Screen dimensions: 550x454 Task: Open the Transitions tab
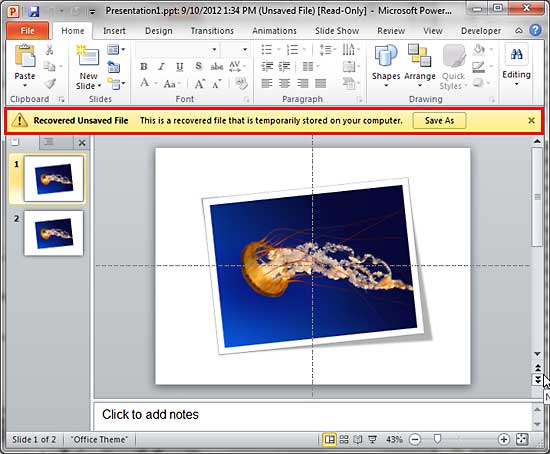coord(212,31)
